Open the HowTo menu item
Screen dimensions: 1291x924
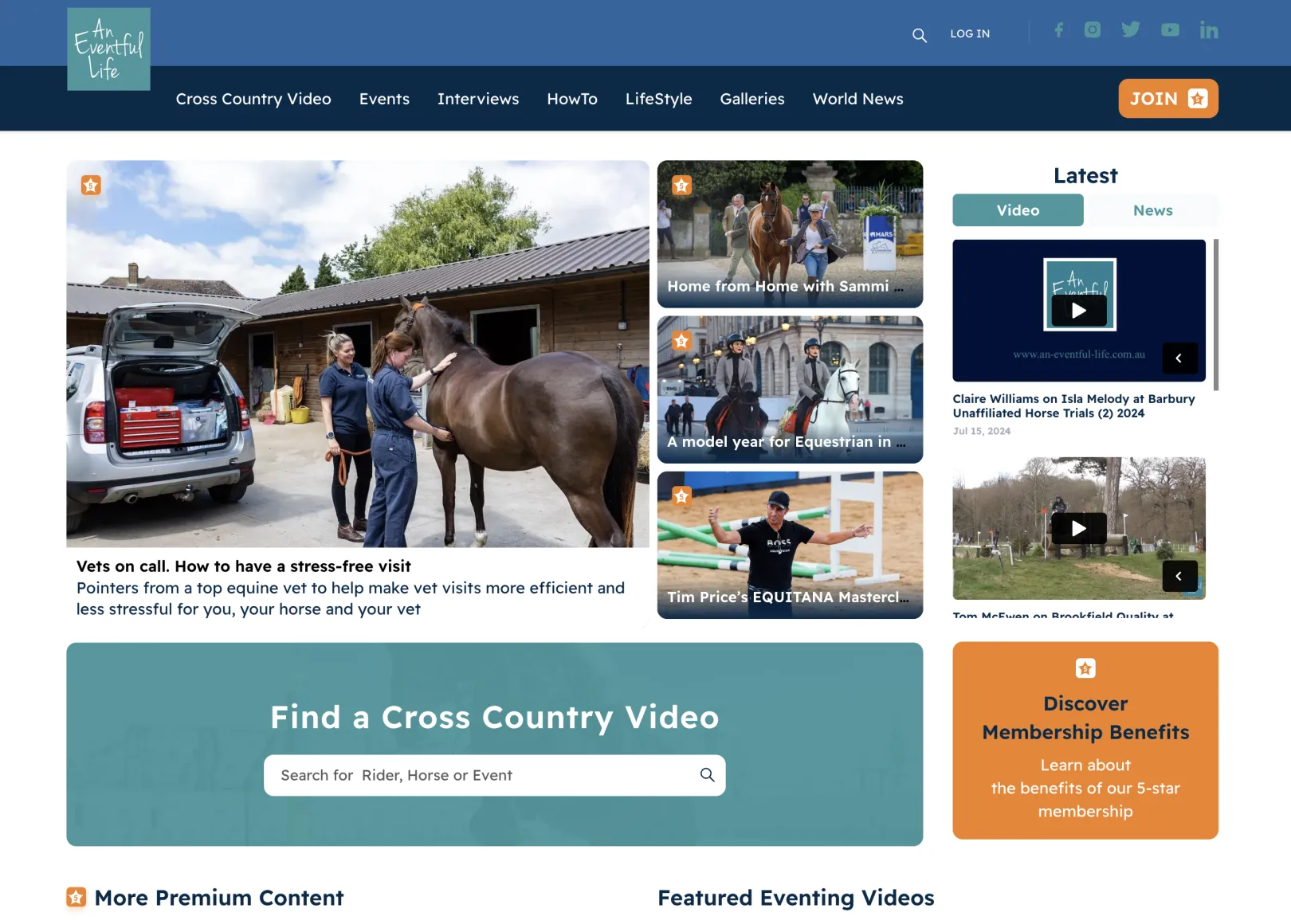(571, 99)
